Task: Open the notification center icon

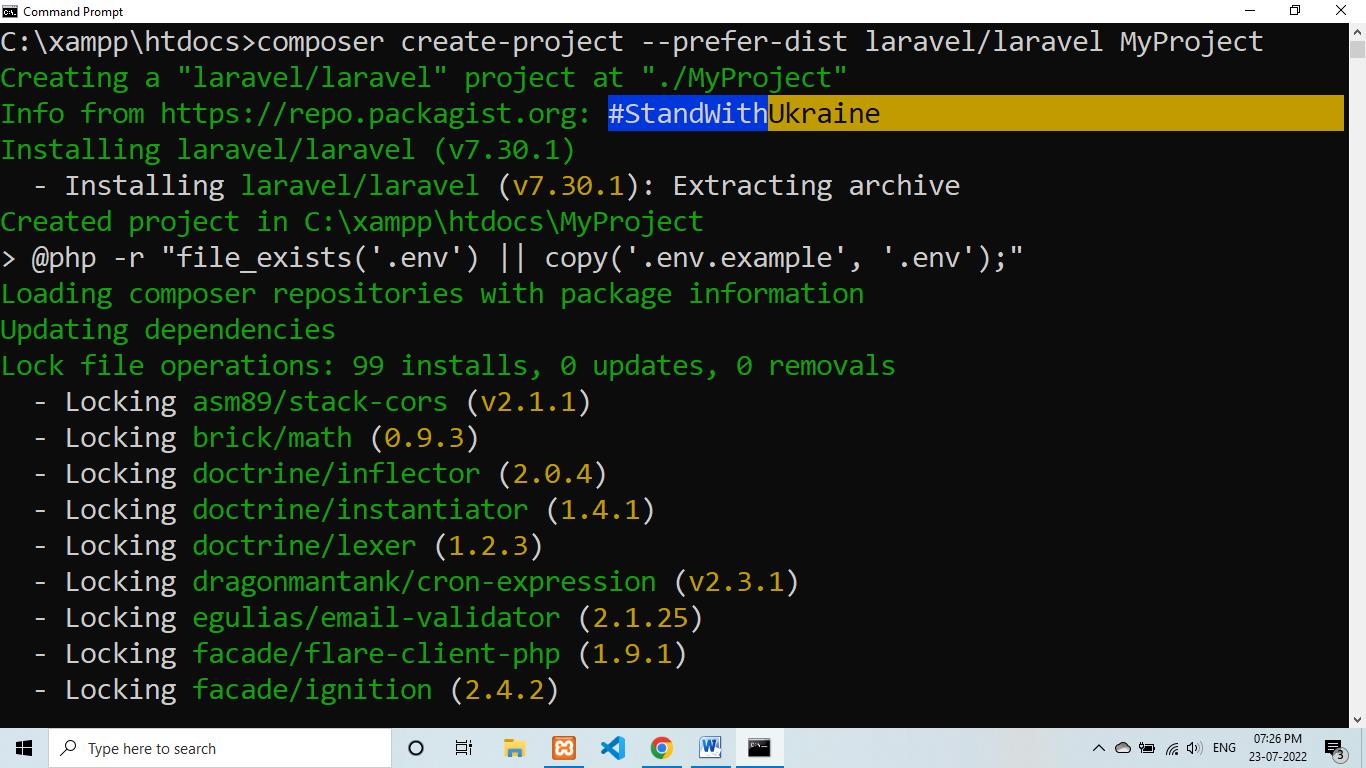Action: 1335,748
